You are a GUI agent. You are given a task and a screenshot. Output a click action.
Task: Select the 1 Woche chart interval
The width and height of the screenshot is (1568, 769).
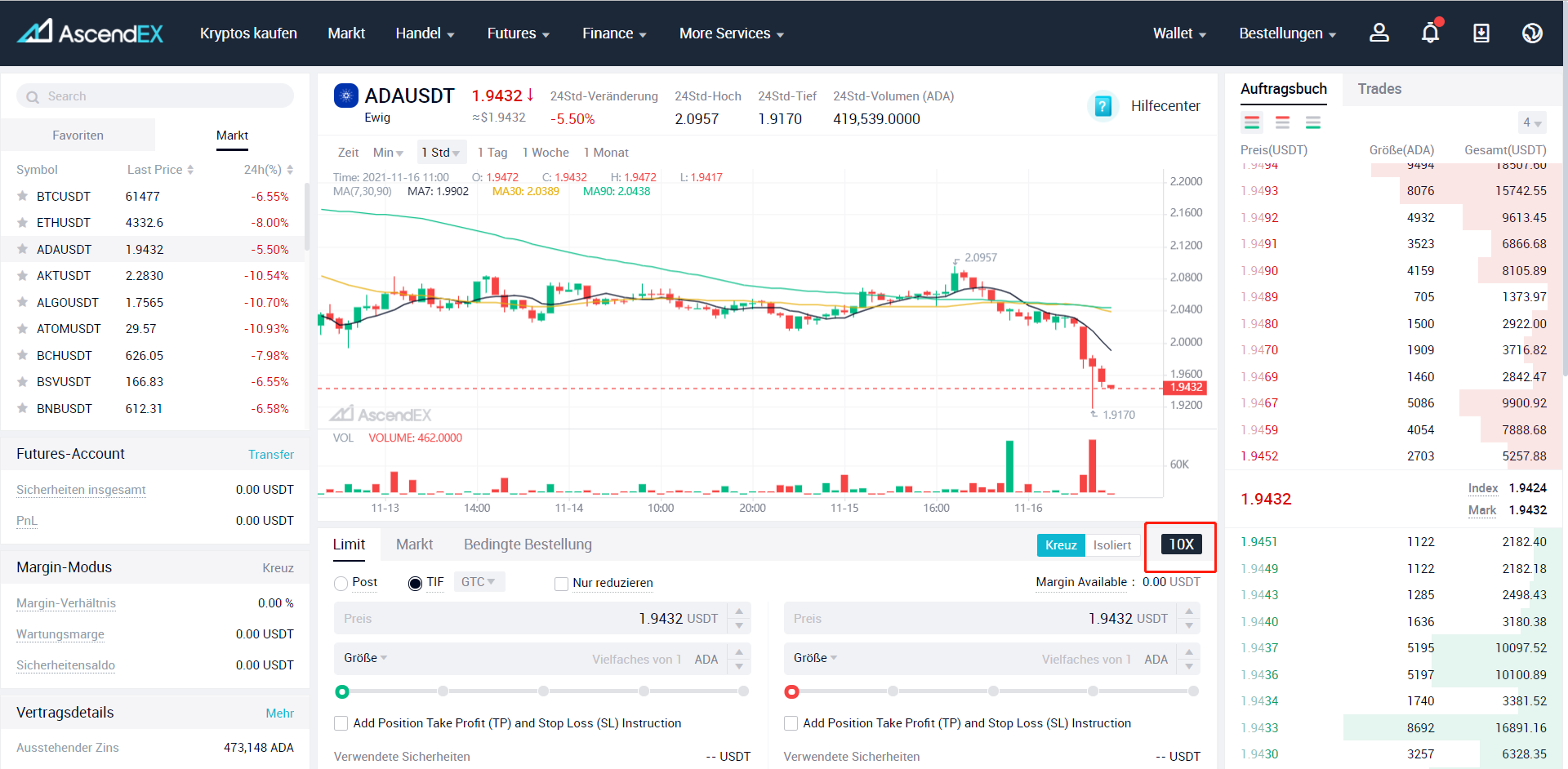click(546, 153)
